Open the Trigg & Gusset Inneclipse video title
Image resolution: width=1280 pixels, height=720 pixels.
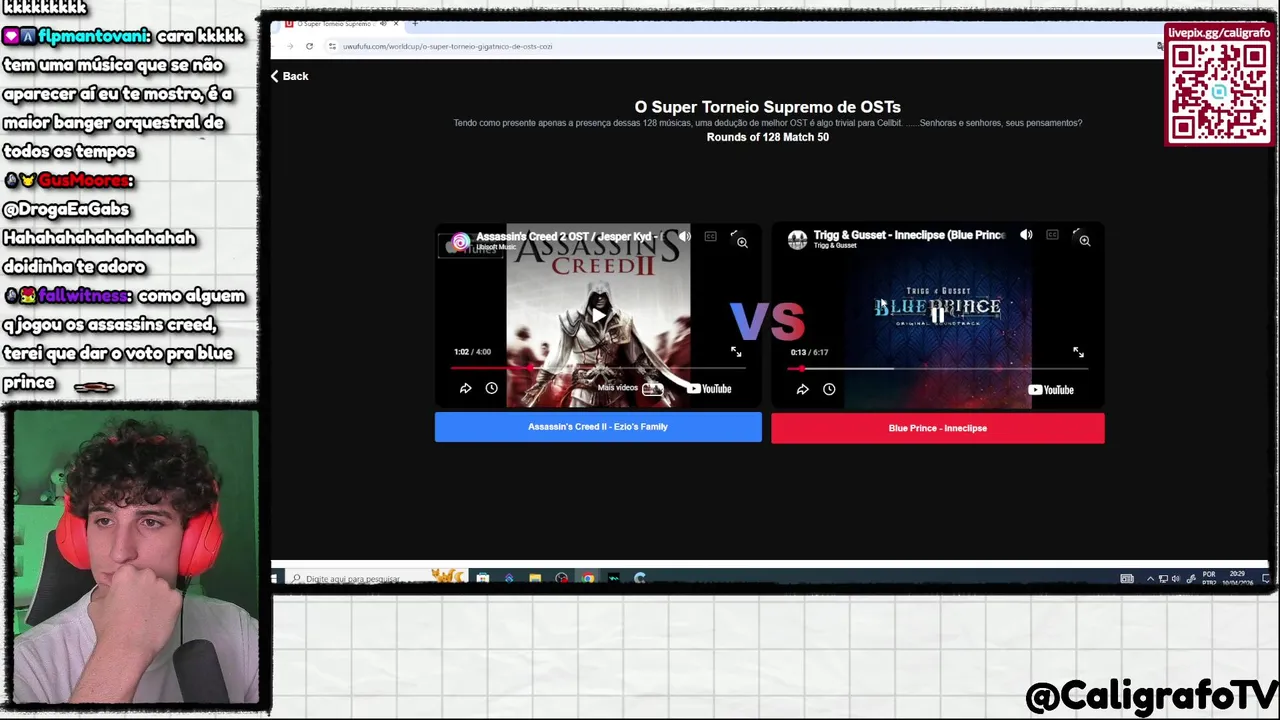point(909,235)
